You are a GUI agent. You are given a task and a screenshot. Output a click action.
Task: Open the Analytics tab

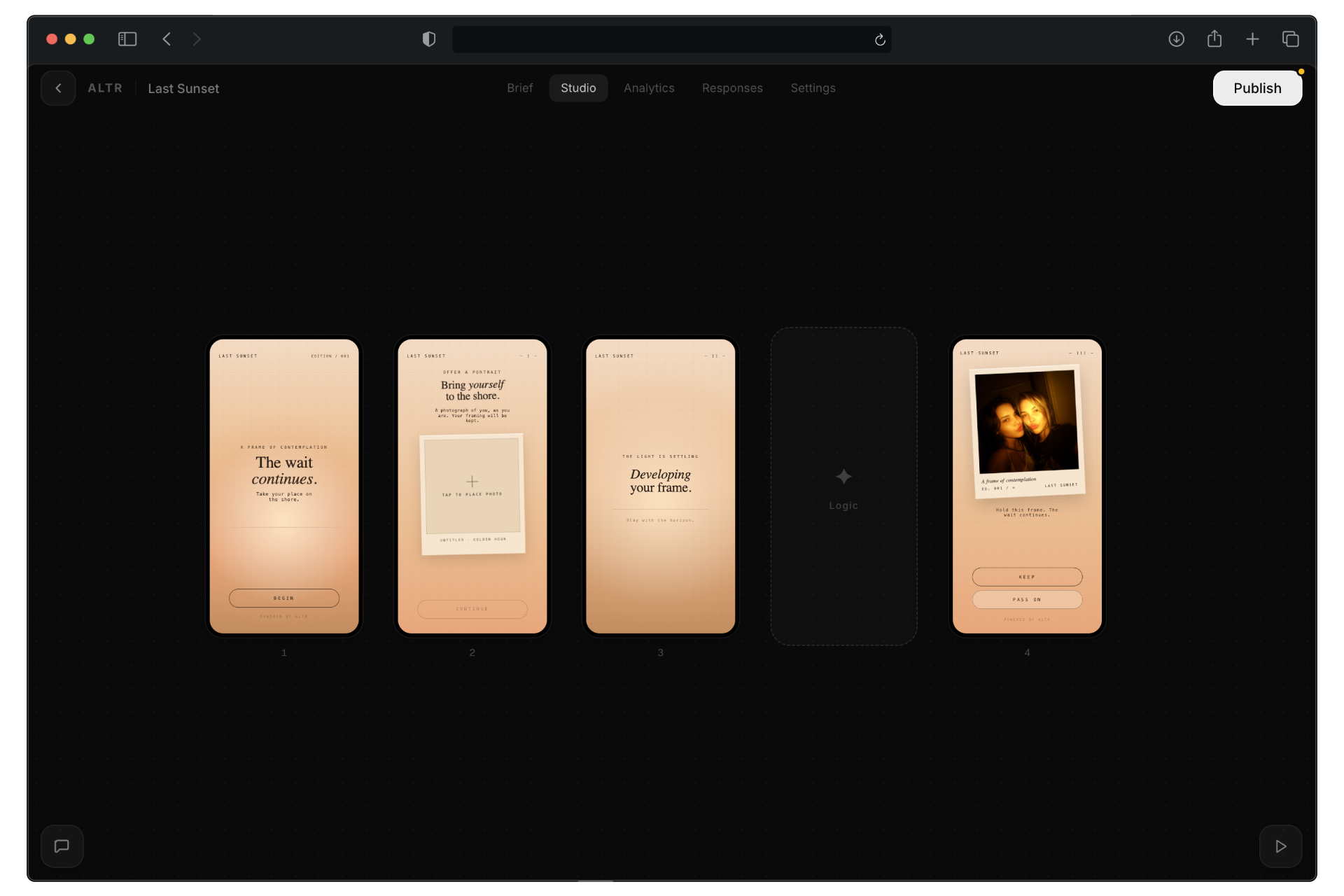click(x=649, y=88)
